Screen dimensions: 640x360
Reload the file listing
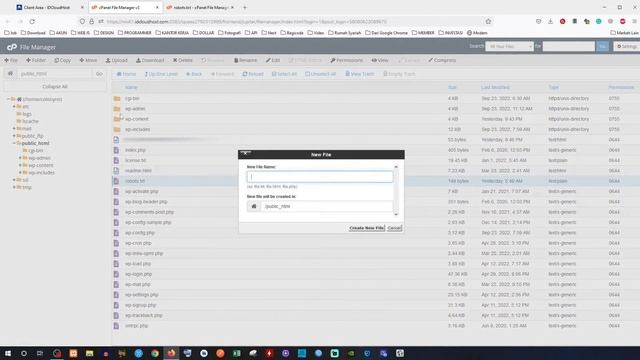click(253, 74)
